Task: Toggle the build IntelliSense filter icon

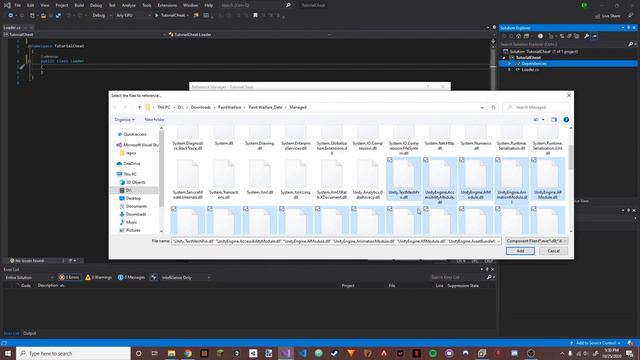Action: click(x=153, y=278)
